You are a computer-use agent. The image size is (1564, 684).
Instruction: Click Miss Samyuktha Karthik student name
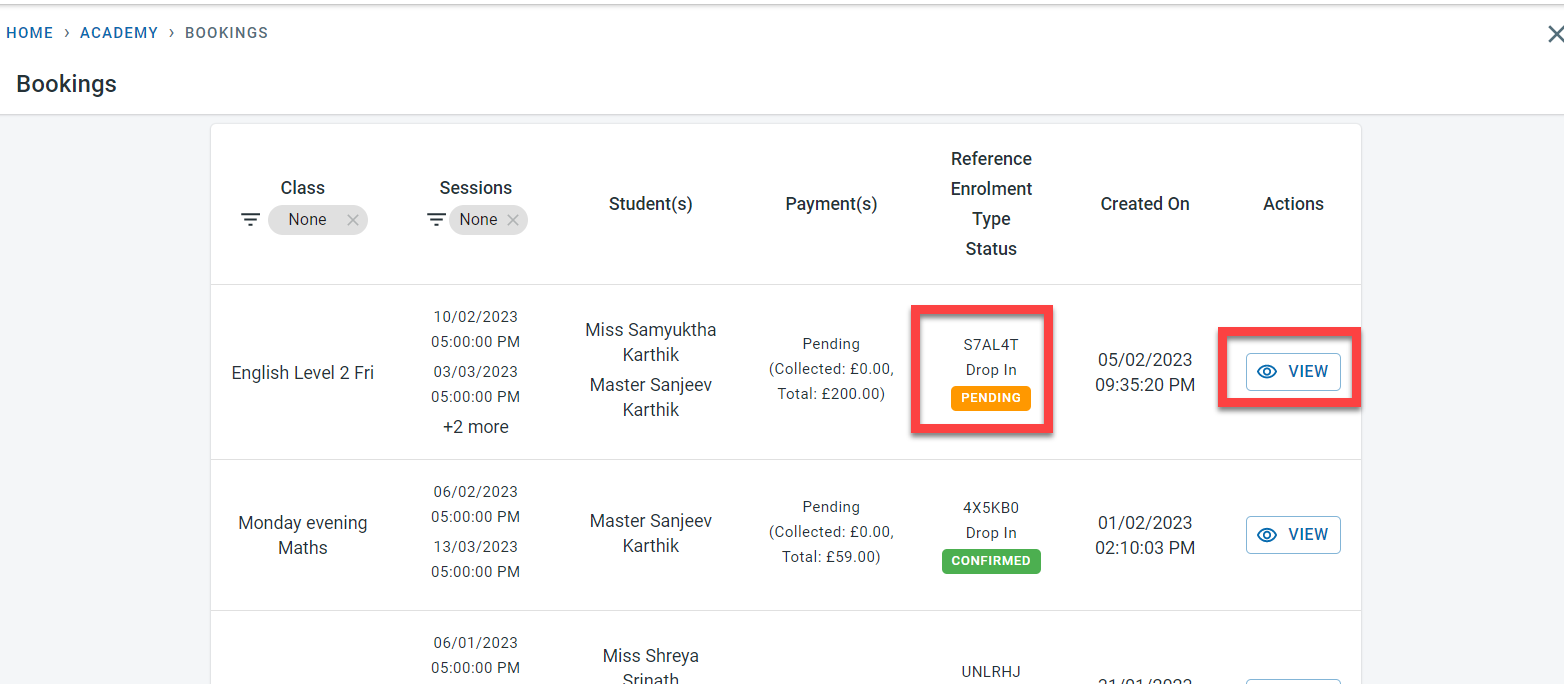coord(650,342)
